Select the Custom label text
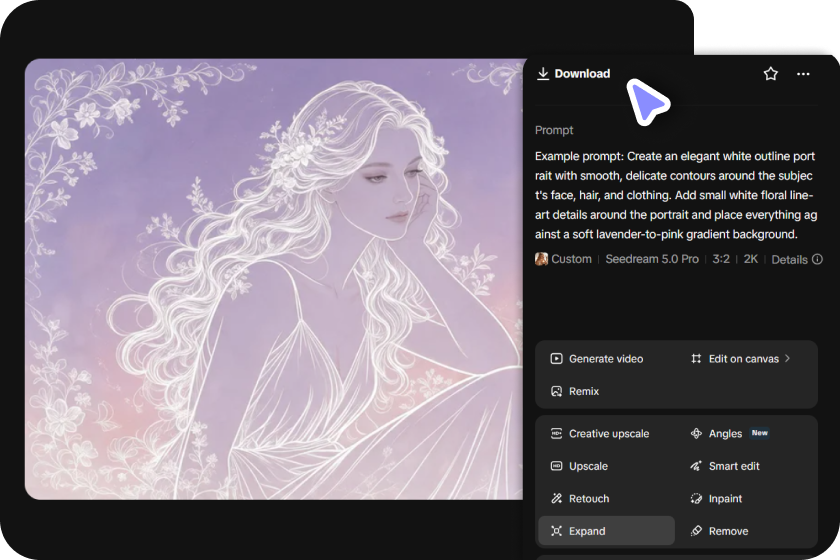 (571, 259)
